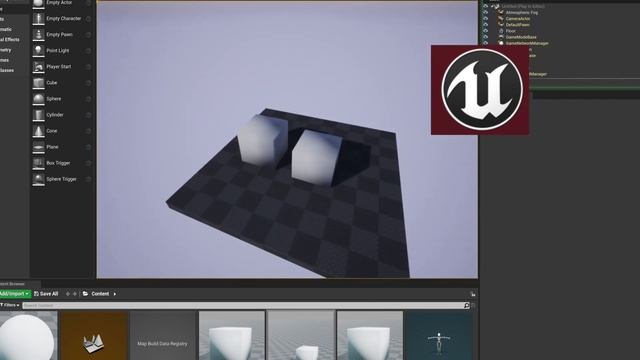Image resolution: width=640 pixels, height=360 pixels.
Task: Toggle visibility of CameraActor
Action: 486,19
